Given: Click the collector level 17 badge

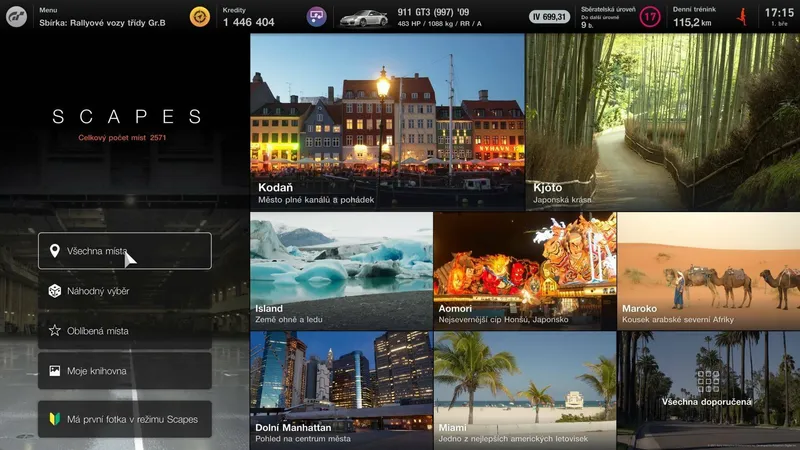Looking at the screenshot, I should coord(650,16).
